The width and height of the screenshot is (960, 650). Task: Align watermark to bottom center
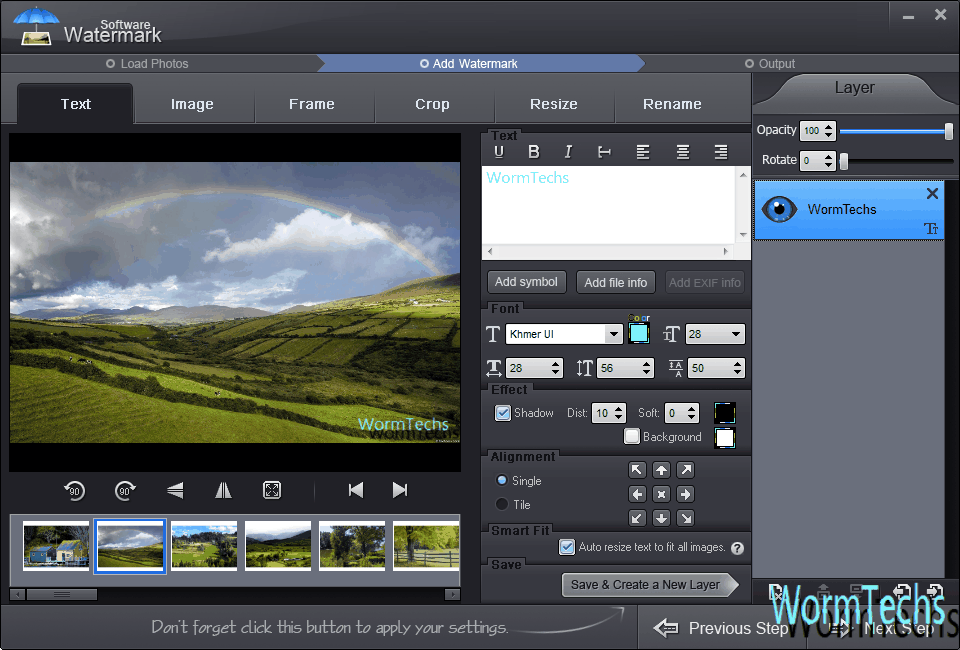tap(661, 518)
